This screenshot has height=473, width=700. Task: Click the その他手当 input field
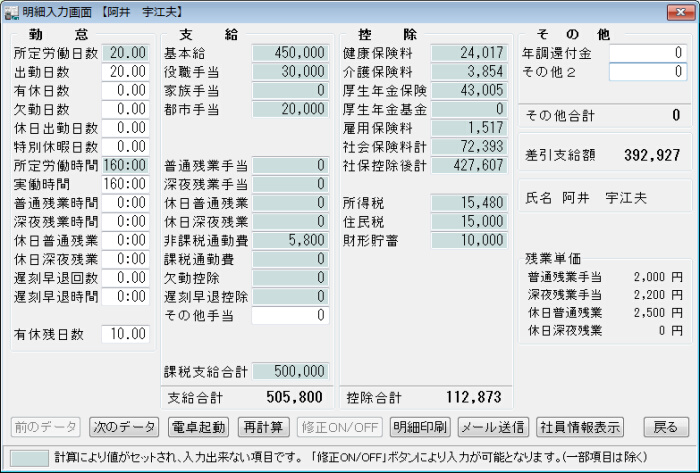coord(290,316)
